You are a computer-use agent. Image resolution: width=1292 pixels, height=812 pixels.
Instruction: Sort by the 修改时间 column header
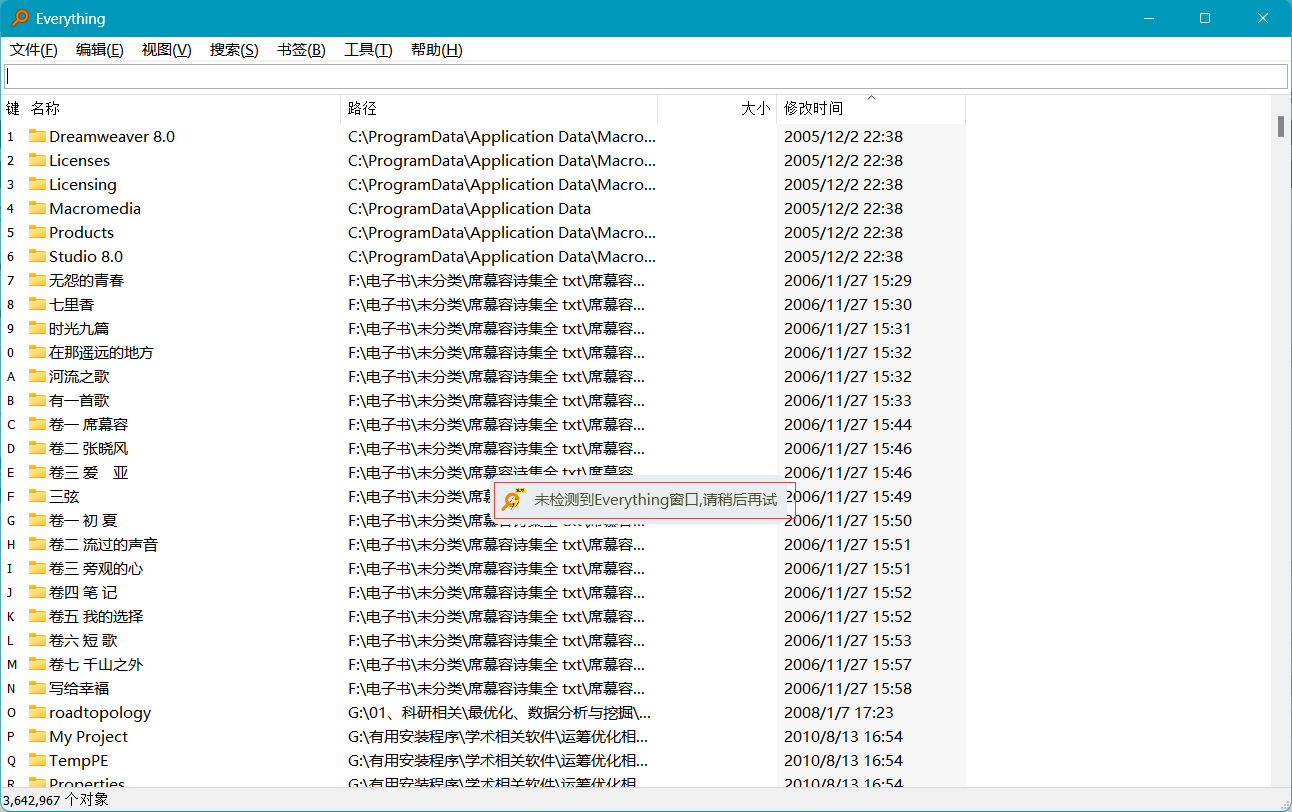tap(871, 108)
